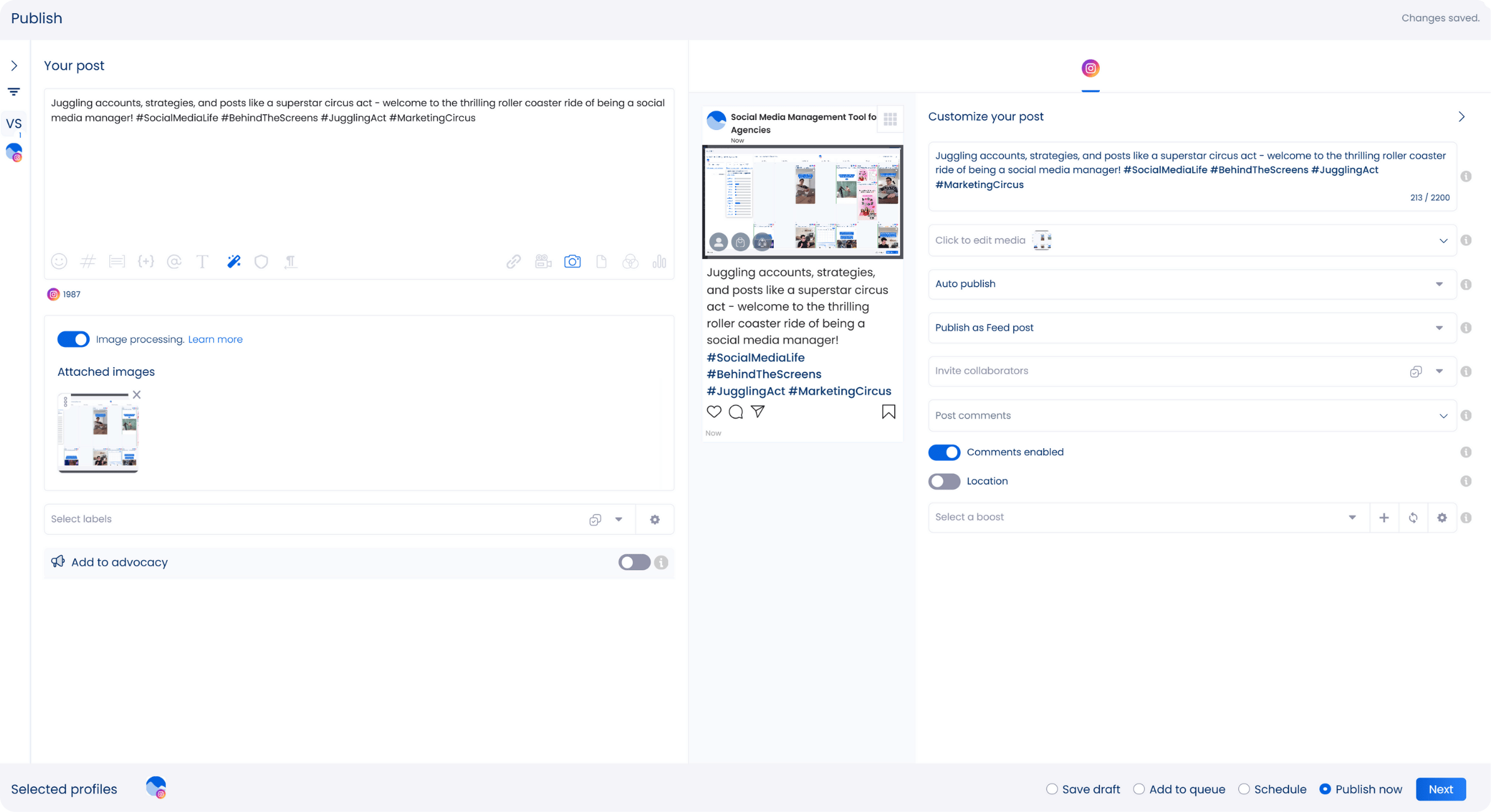This screenshot has height=812, width=1492.
Task: Click the camera icon to add a photo
Action: point(572,261)
